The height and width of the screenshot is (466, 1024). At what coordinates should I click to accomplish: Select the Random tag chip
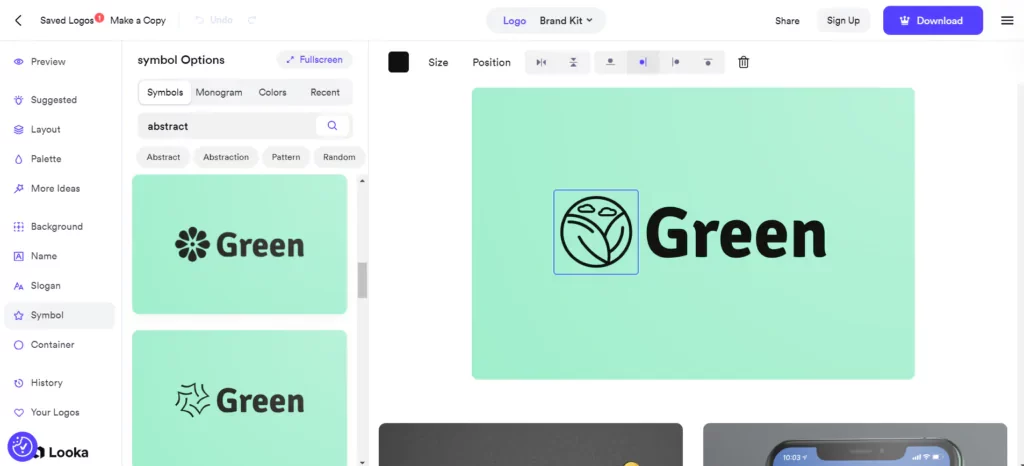339,157
